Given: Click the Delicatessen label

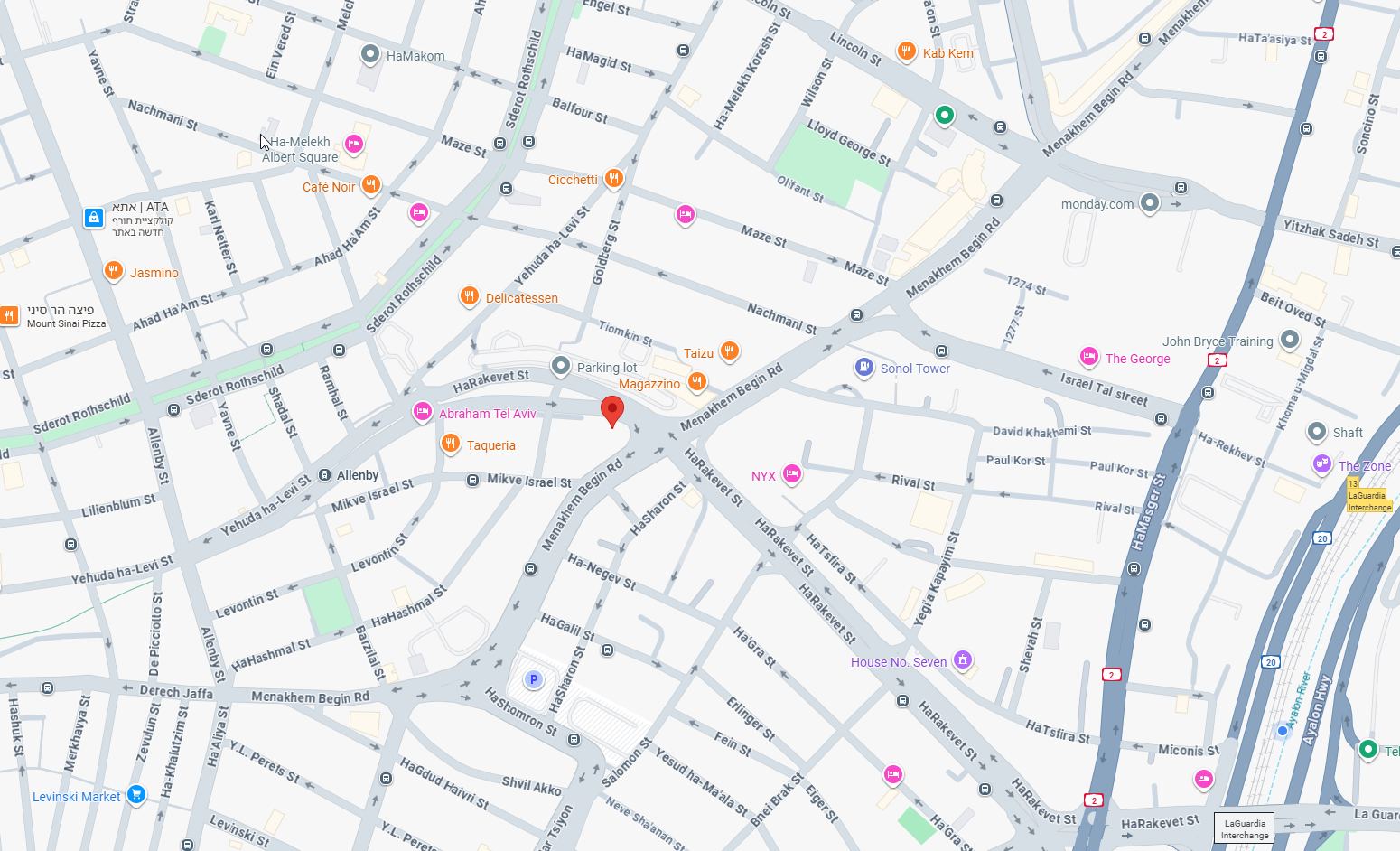Looking at the screenshot, I should pos(522,298).
